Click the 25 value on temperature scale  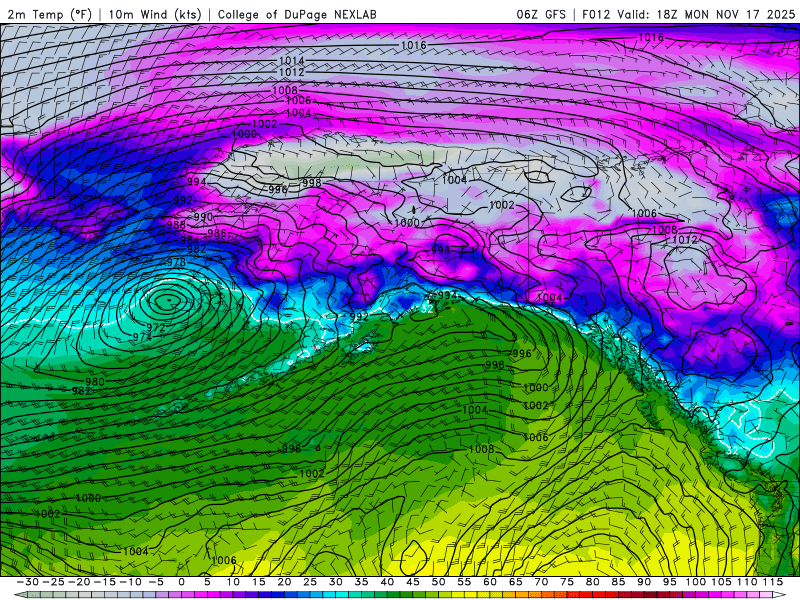tap(310, 582)
